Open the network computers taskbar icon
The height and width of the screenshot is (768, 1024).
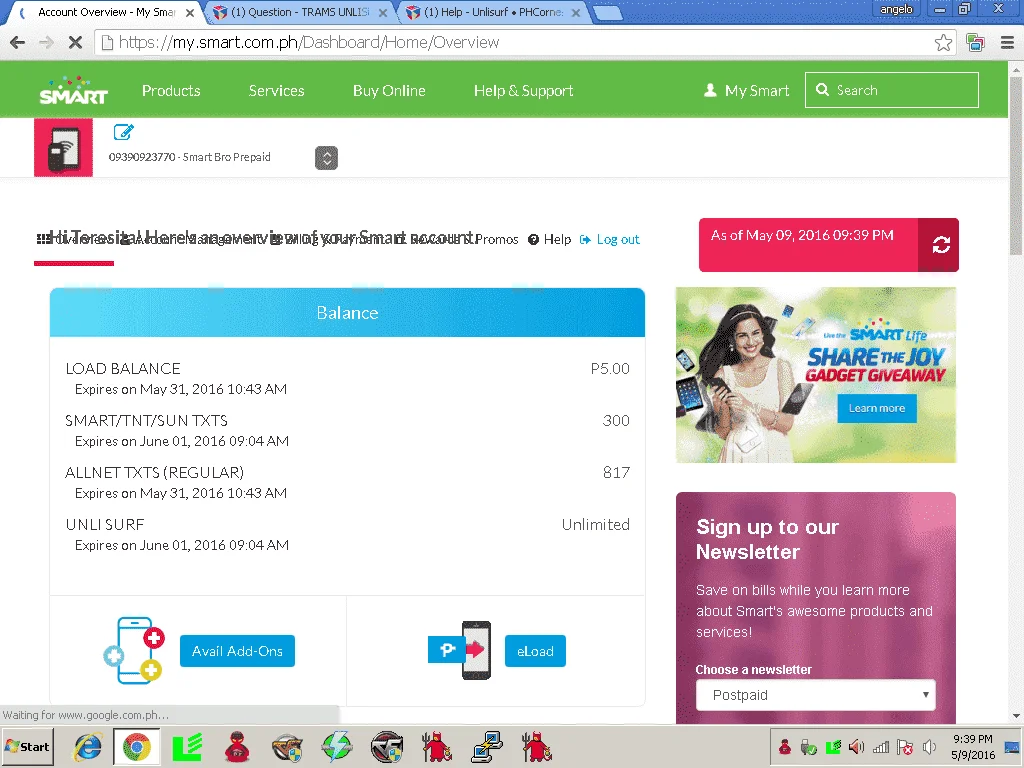[x=487, y=747]
